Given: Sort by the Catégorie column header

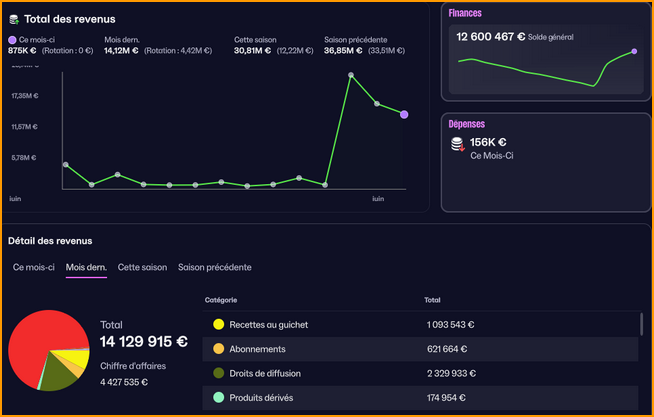Looking at the screenshot, I should point(221,300).
